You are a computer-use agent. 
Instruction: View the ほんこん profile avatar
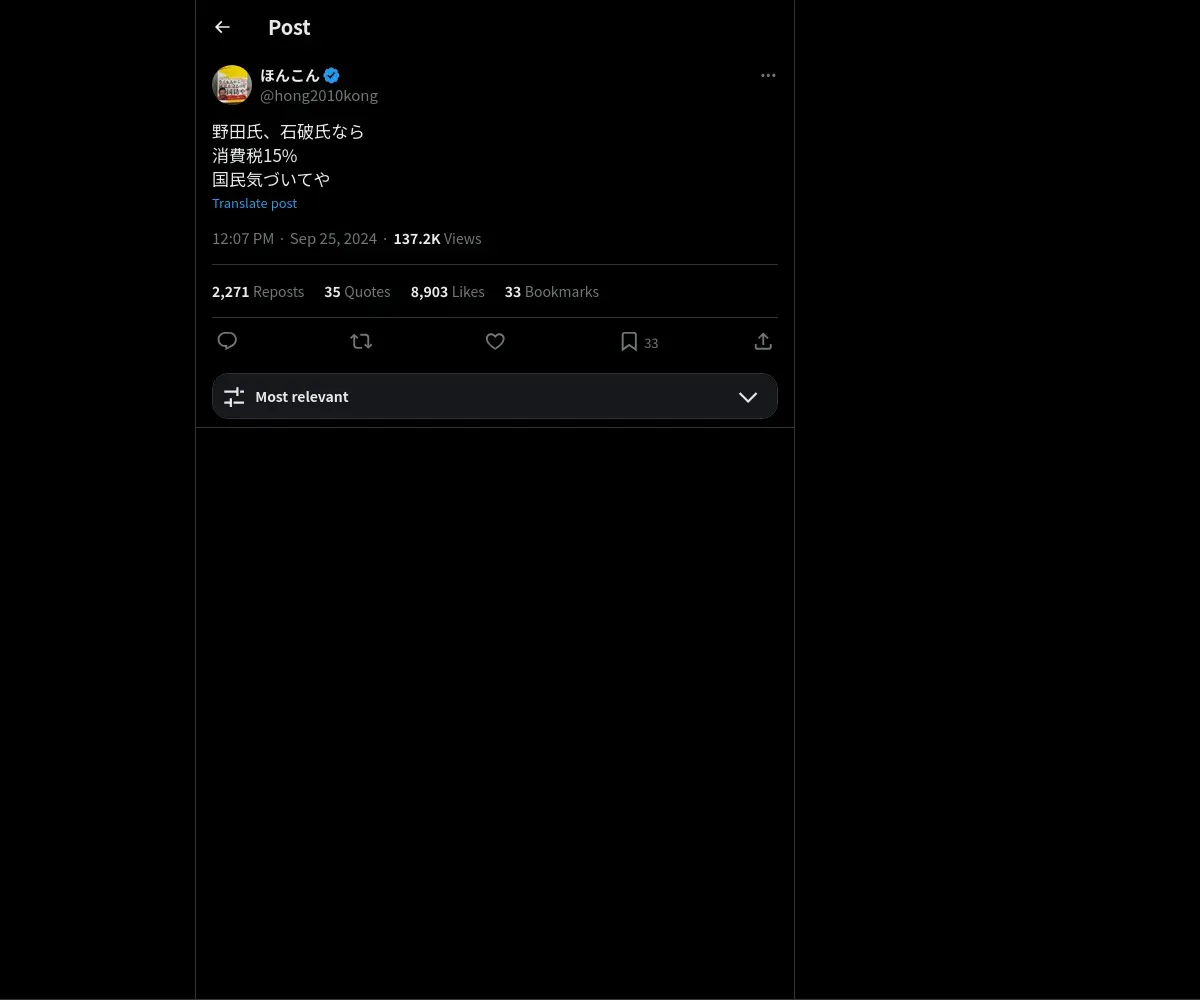click(232, 85)
